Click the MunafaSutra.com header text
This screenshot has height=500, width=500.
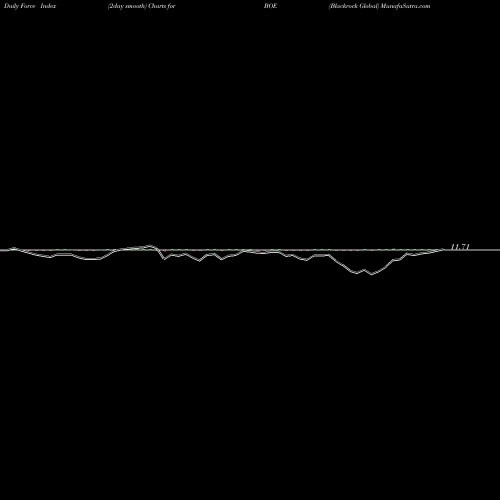(405, 6)
